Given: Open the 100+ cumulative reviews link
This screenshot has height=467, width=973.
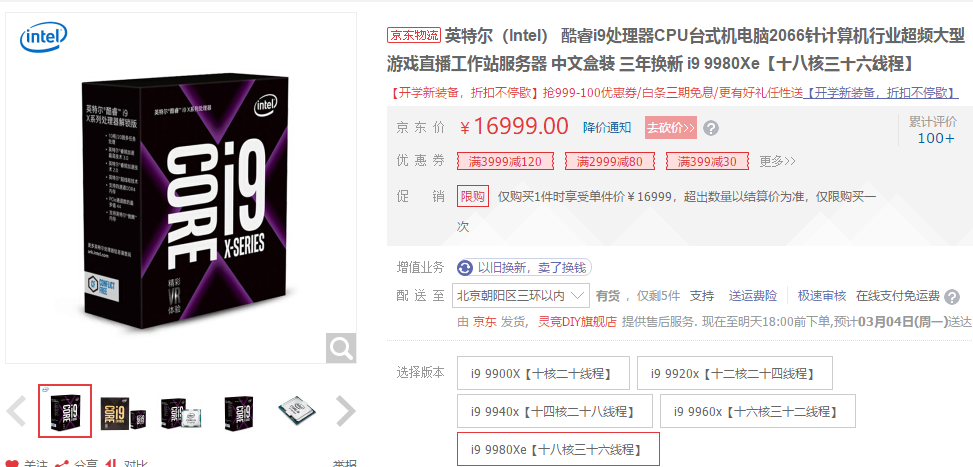Looking at the screenshot, I should (x=936, y=138).
